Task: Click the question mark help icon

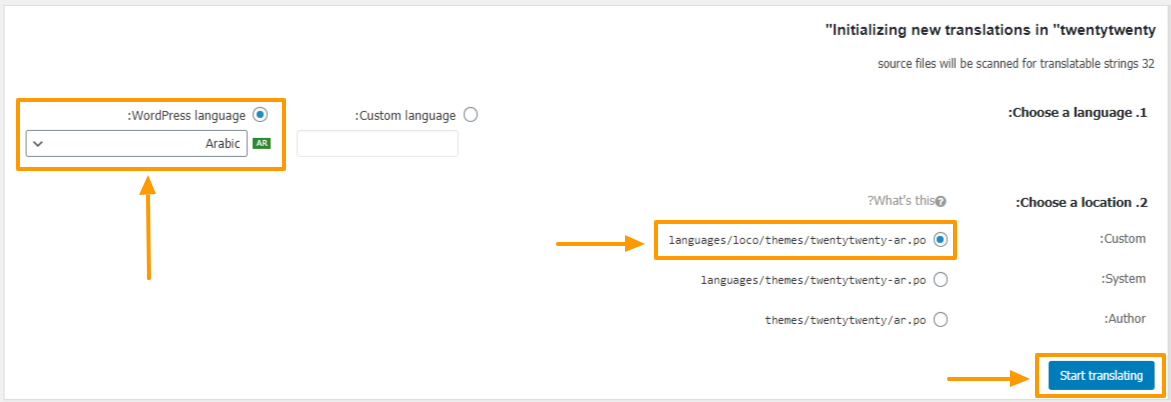Action: point(941,201)
